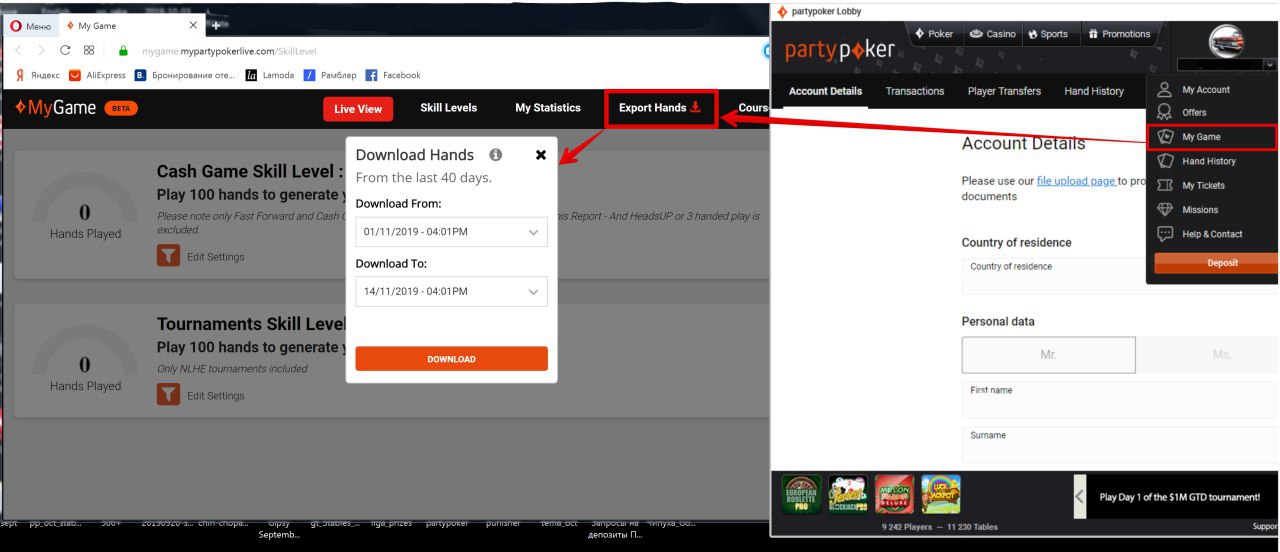The height and width of the screenshot is (552, 1280).
Task: Click Export Hands in the MyGame nav
Action: click(660, 108)
